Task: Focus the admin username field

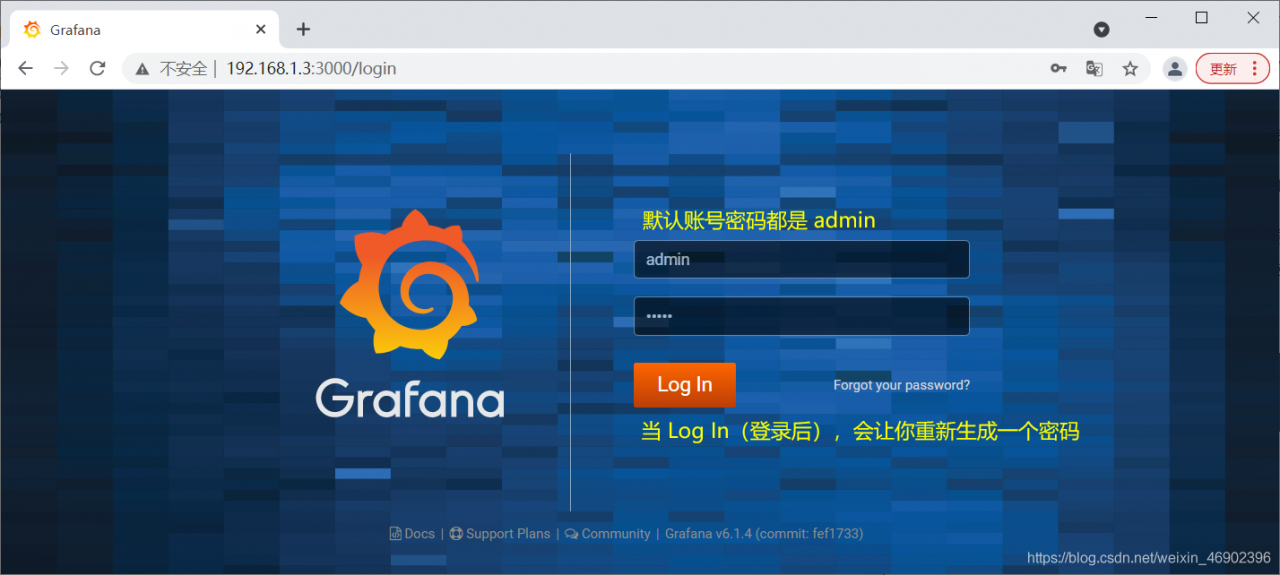Action: pos(802,259)
